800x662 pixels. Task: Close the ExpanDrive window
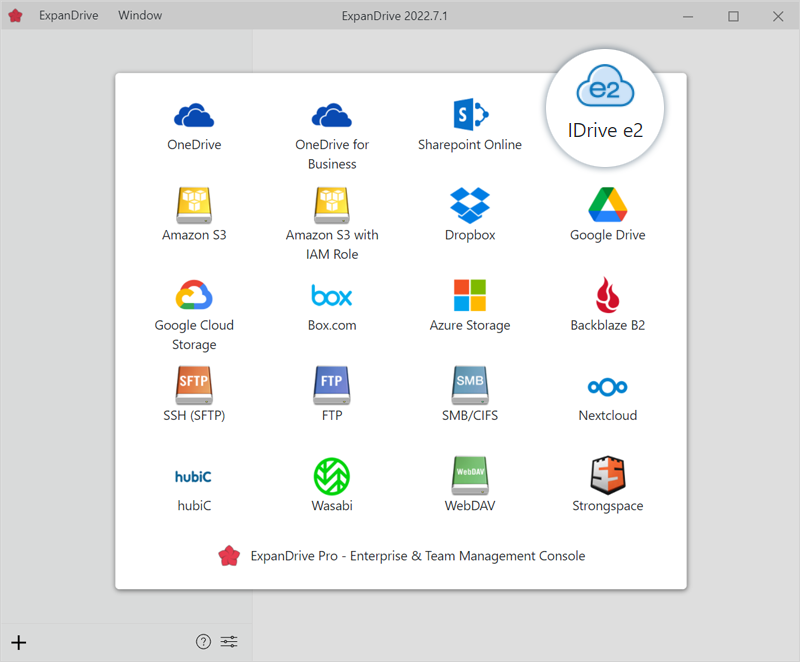(778, 16)
